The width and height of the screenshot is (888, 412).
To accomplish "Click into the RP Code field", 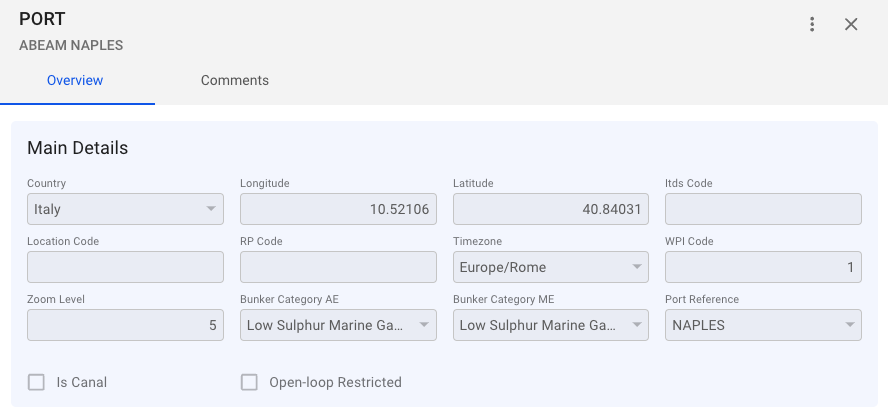I will [338, 267].
